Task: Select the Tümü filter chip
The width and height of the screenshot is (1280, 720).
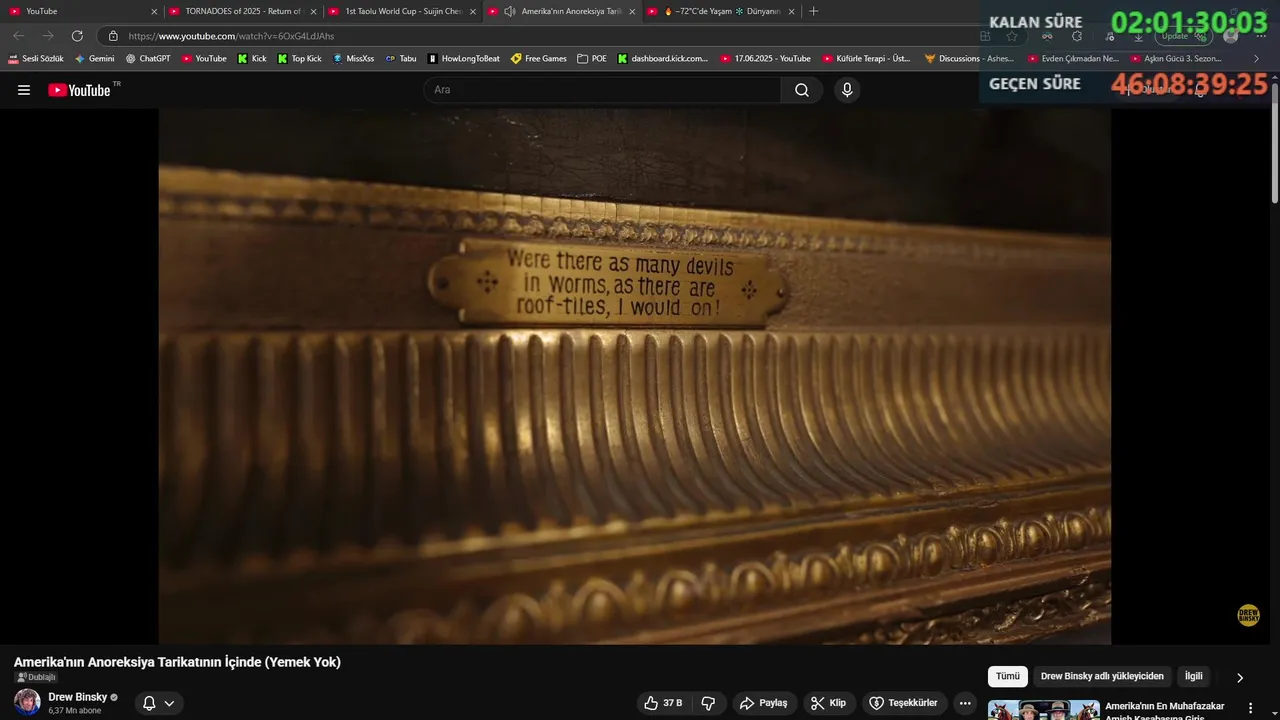Action: 1008,676
